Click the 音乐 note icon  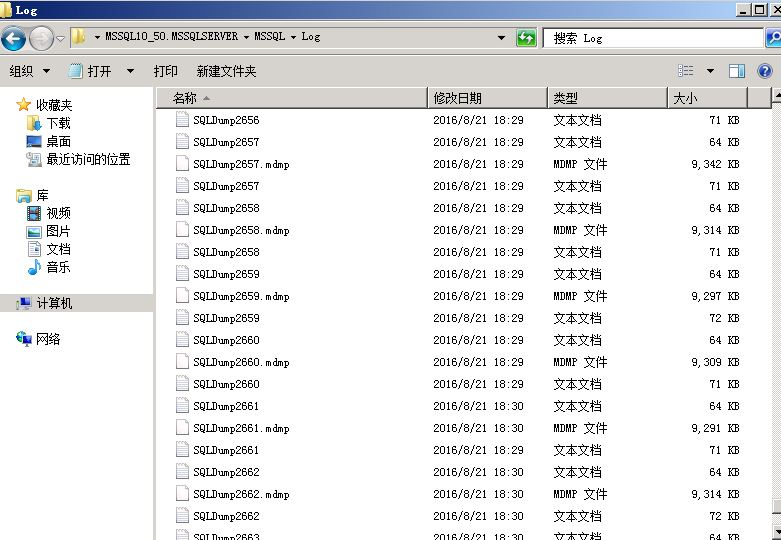34,268
